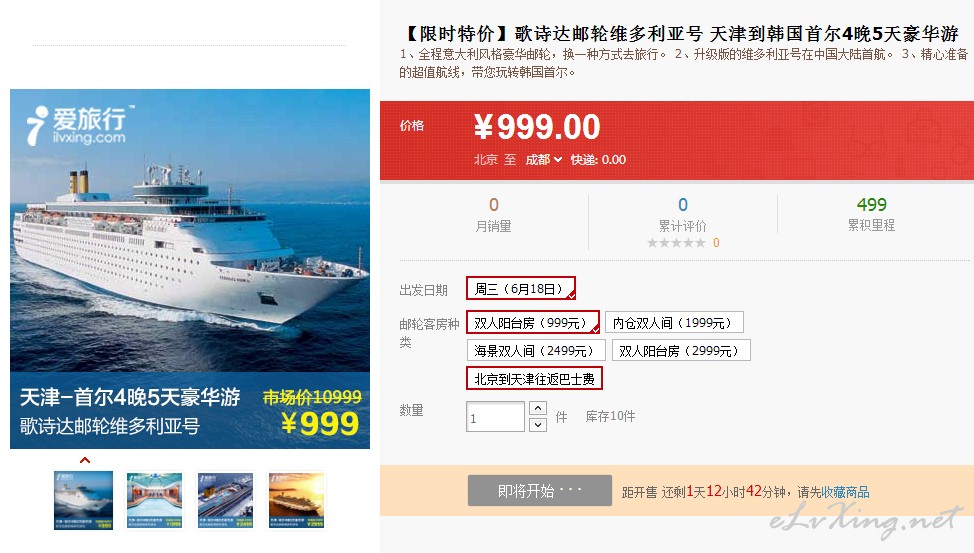The width and height of the screenshot is (974, 553).
Task: Open the 成都 destination city dropdown
Action: coord(544,160)
